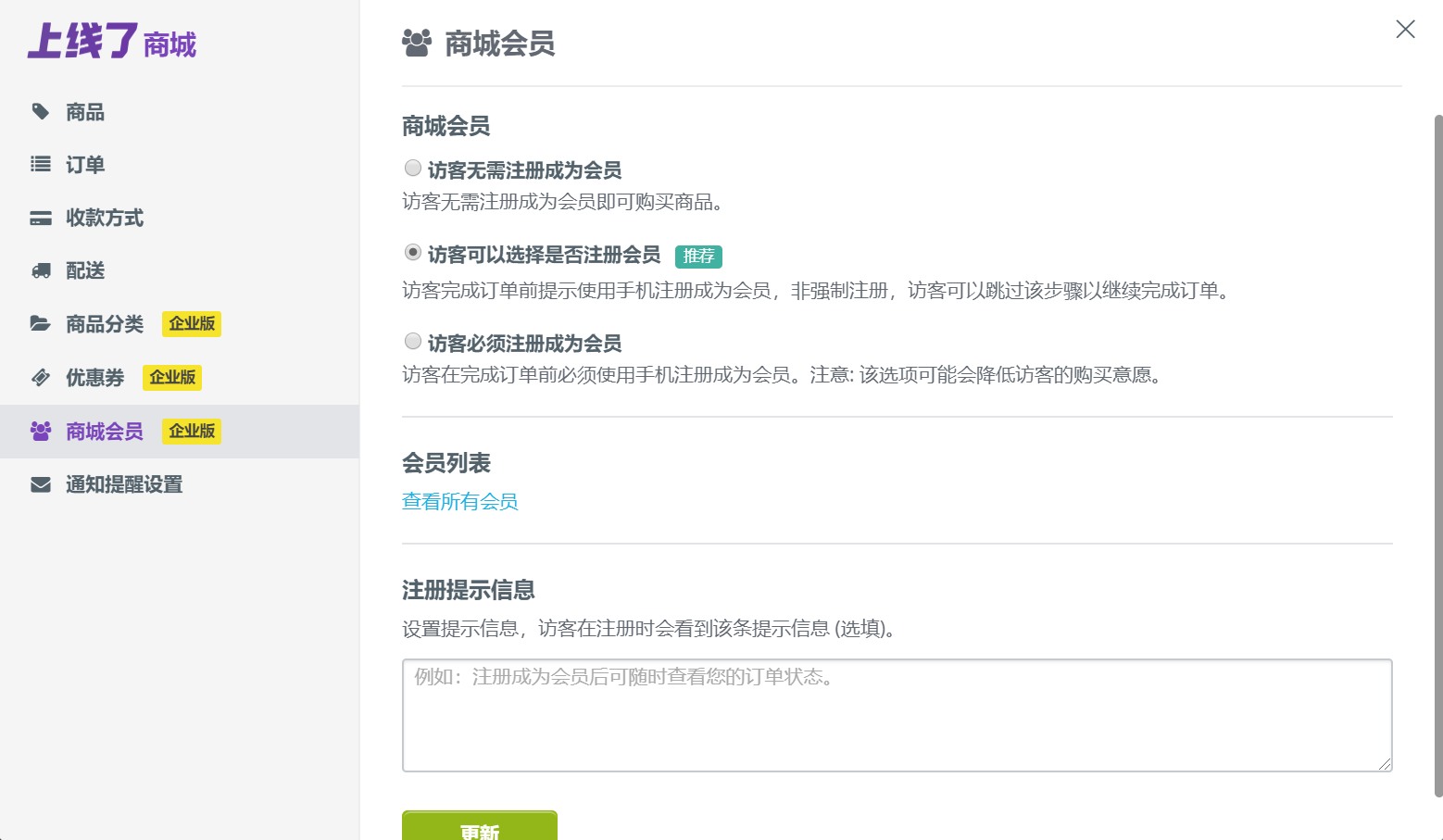The height and width of the screenshot is (840, 1443).
Task: Click the 收款方式 payment card icon
Action: 40,217
